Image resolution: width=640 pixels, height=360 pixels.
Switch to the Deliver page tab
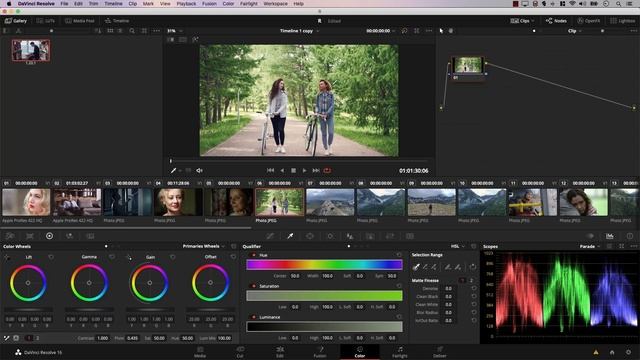440,352
